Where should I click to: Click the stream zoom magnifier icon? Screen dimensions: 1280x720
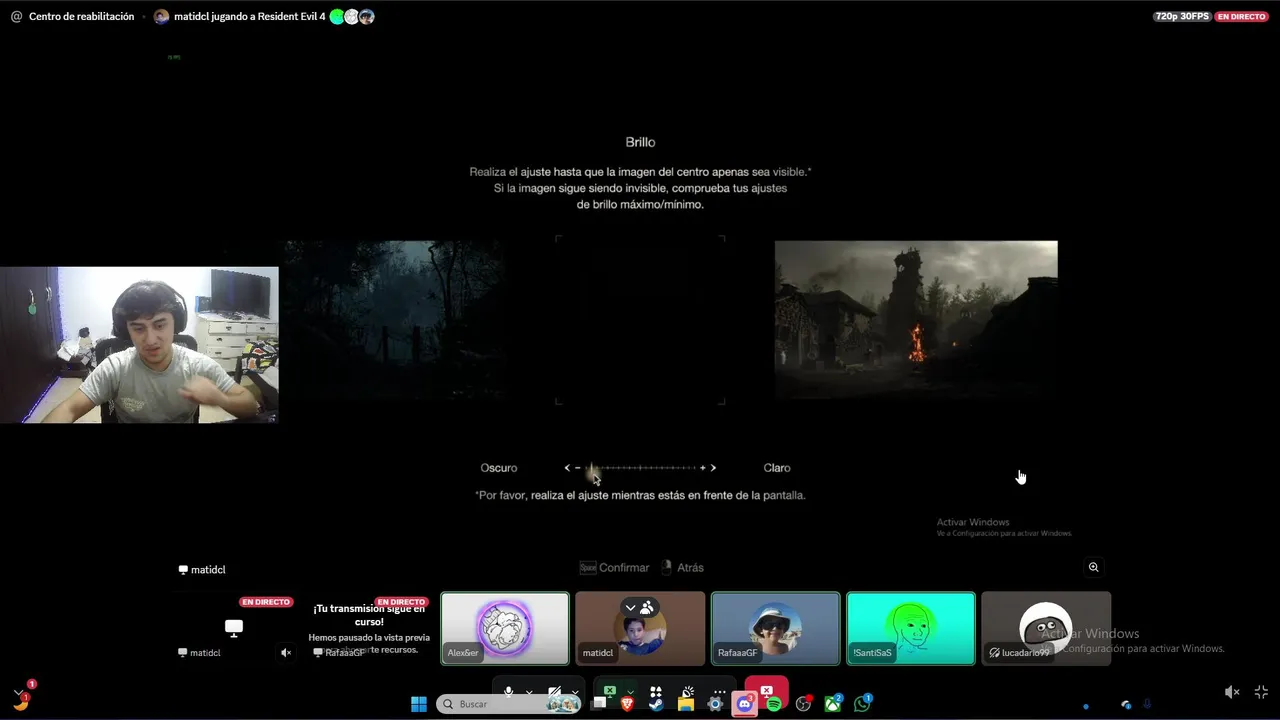1093,567
